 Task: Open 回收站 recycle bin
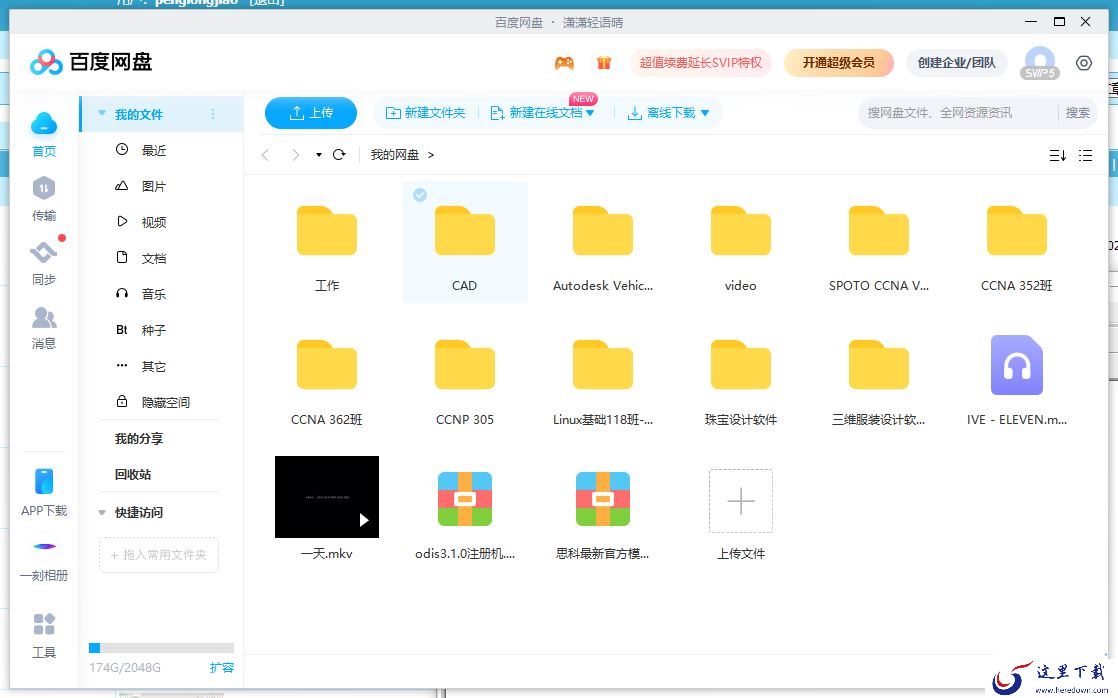133,474
